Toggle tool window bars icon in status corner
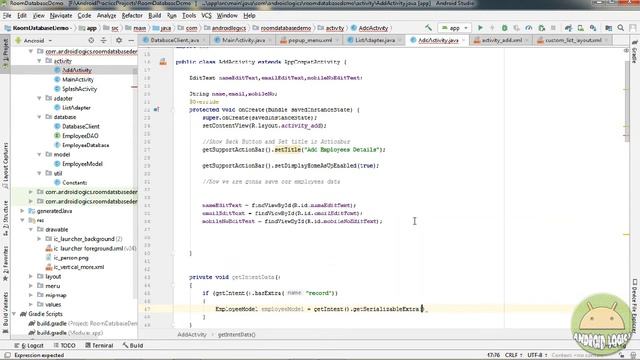Image resolution: width=640 pixels, height=360 pixels. tap(7, 356)
